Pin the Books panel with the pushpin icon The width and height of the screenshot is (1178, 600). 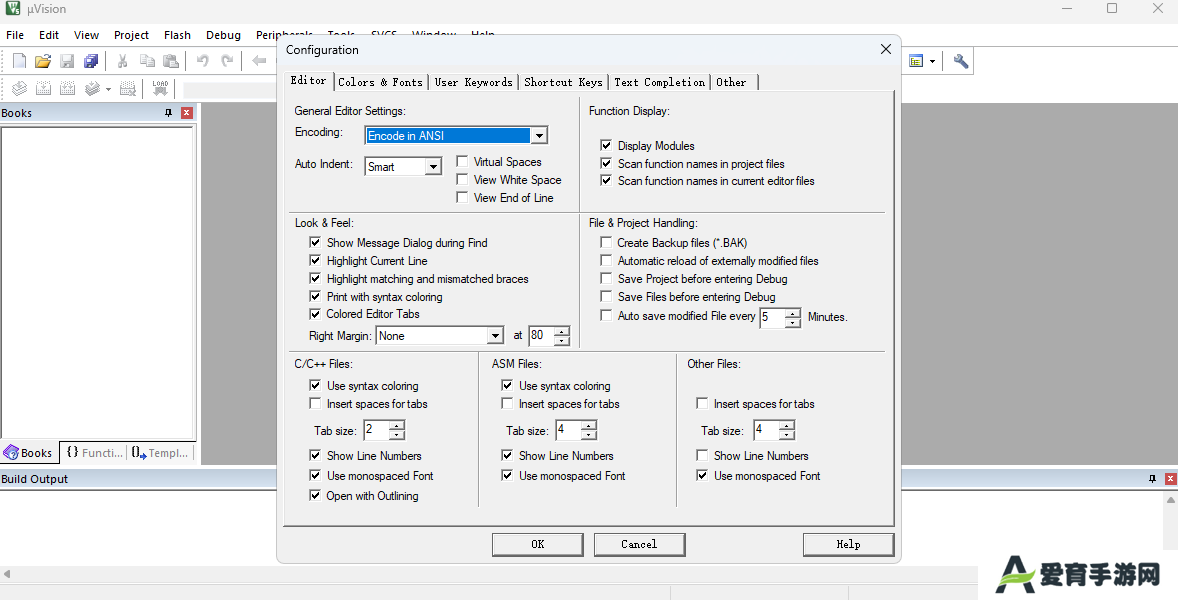coord(168,113)
